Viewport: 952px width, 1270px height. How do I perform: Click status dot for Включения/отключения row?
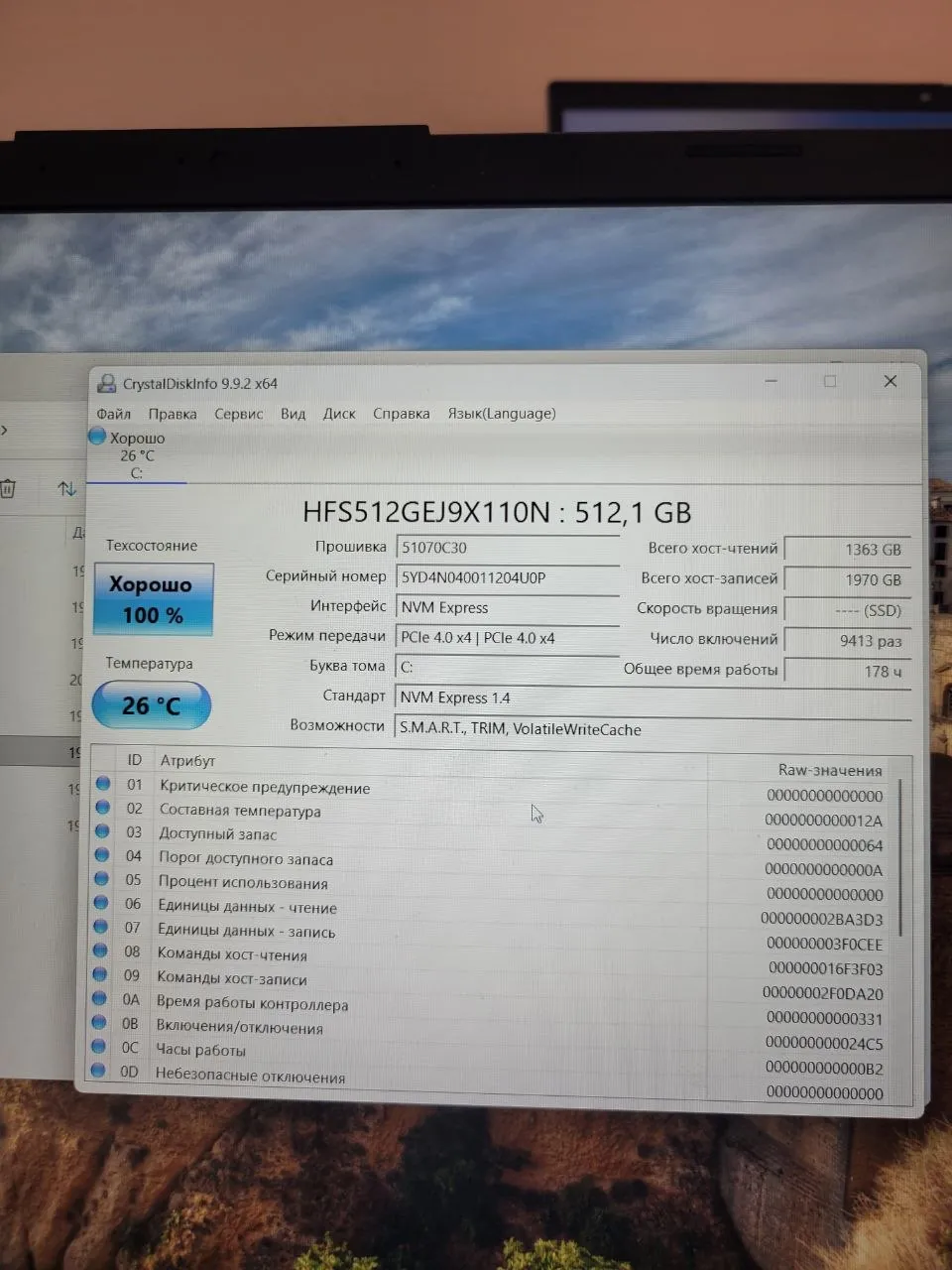click(x=98, y=1021)
